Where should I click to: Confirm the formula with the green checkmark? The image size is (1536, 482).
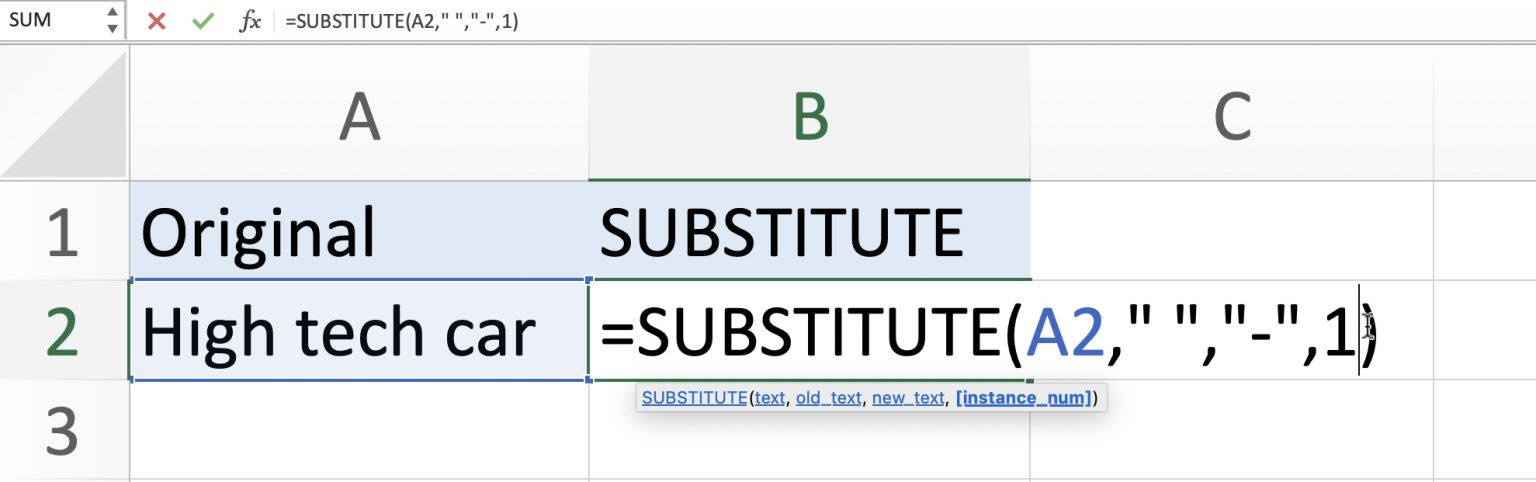tap(203, 21)
